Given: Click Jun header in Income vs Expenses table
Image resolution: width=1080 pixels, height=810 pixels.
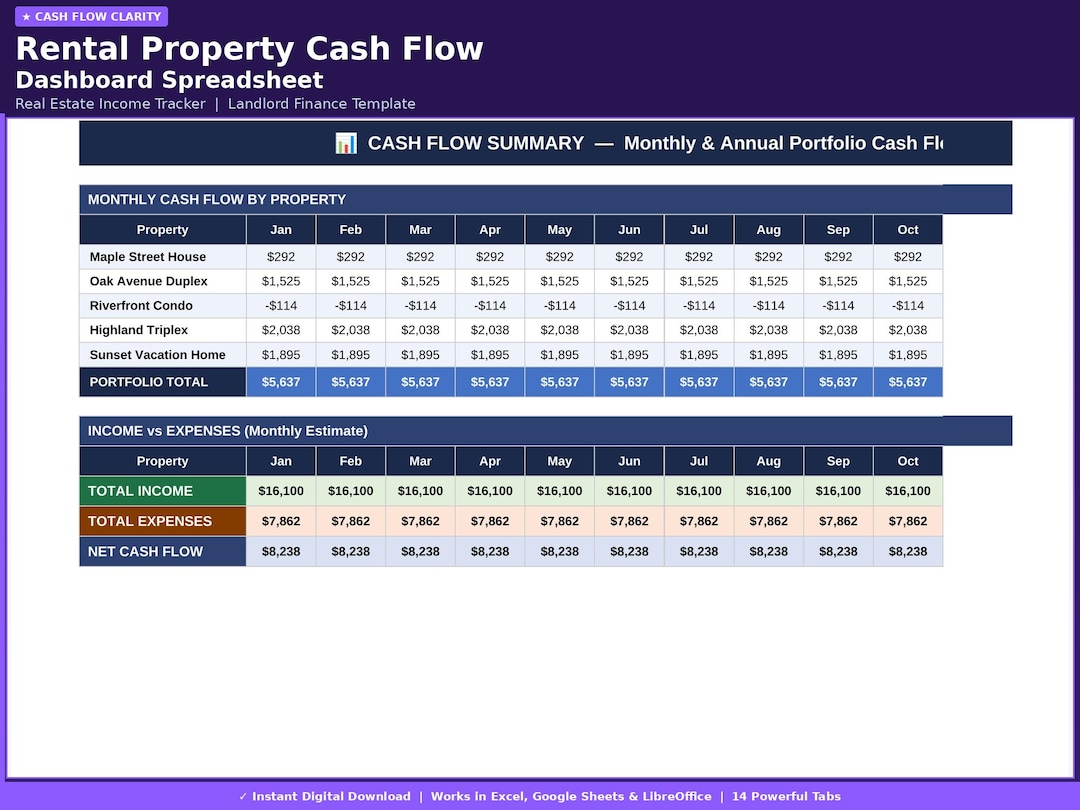Looking at the screenshot, I should [629, 461].
